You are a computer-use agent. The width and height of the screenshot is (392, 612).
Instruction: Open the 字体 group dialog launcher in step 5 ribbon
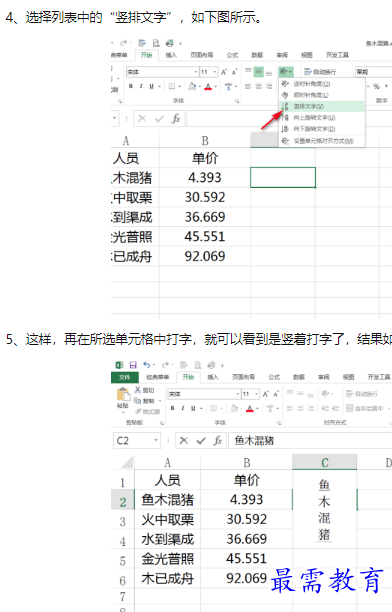click(279, 423)
